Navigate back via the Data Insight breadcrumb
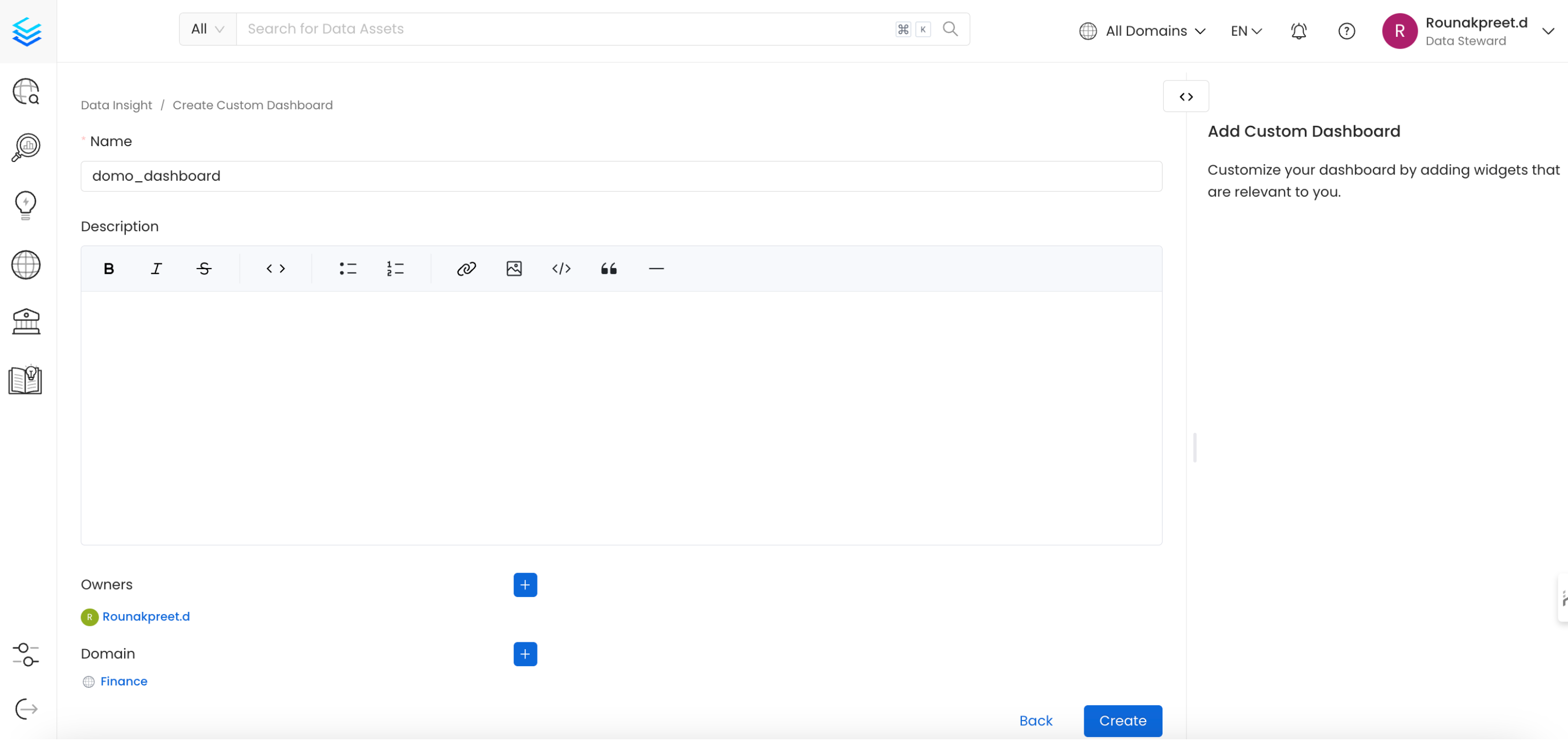Screen dimensions: 1568x743 116,105
